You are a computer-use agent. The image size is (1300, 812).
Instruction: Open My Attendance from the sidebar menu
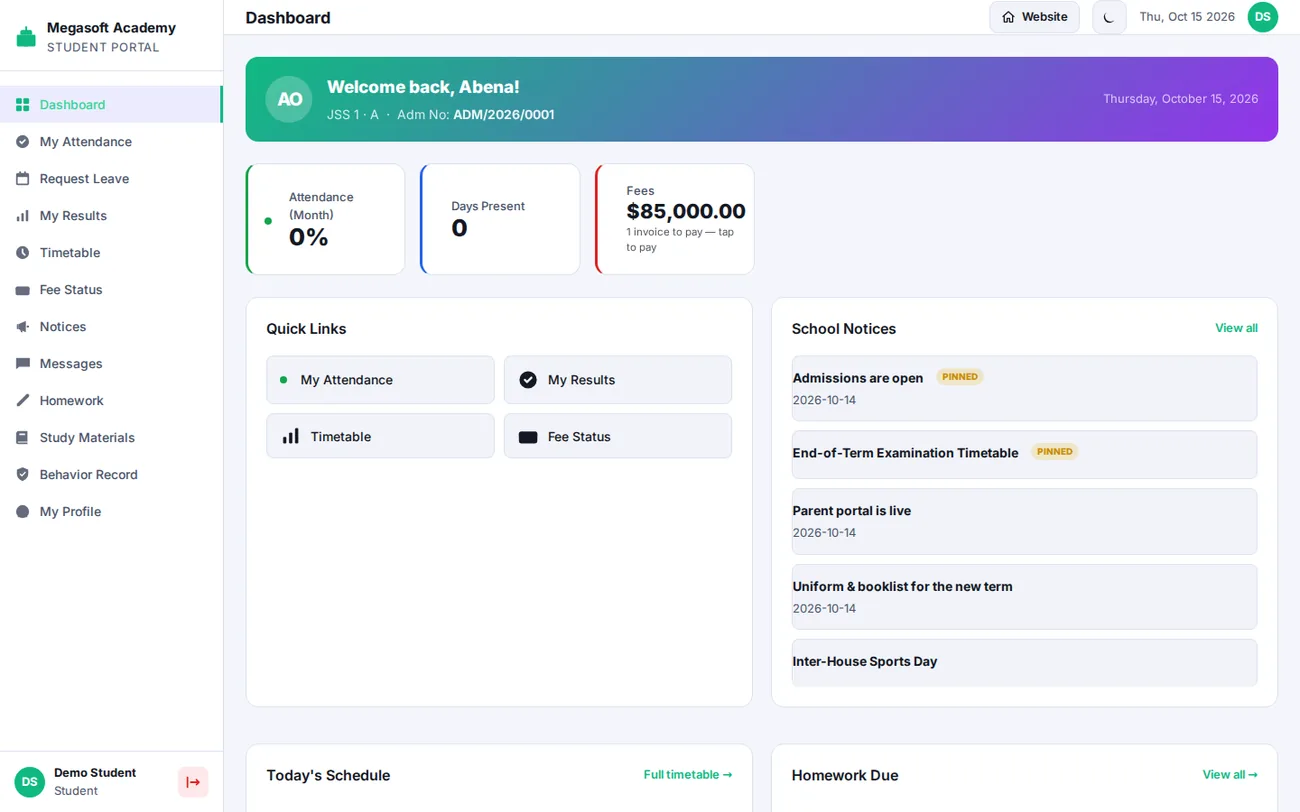pos(111,142)
